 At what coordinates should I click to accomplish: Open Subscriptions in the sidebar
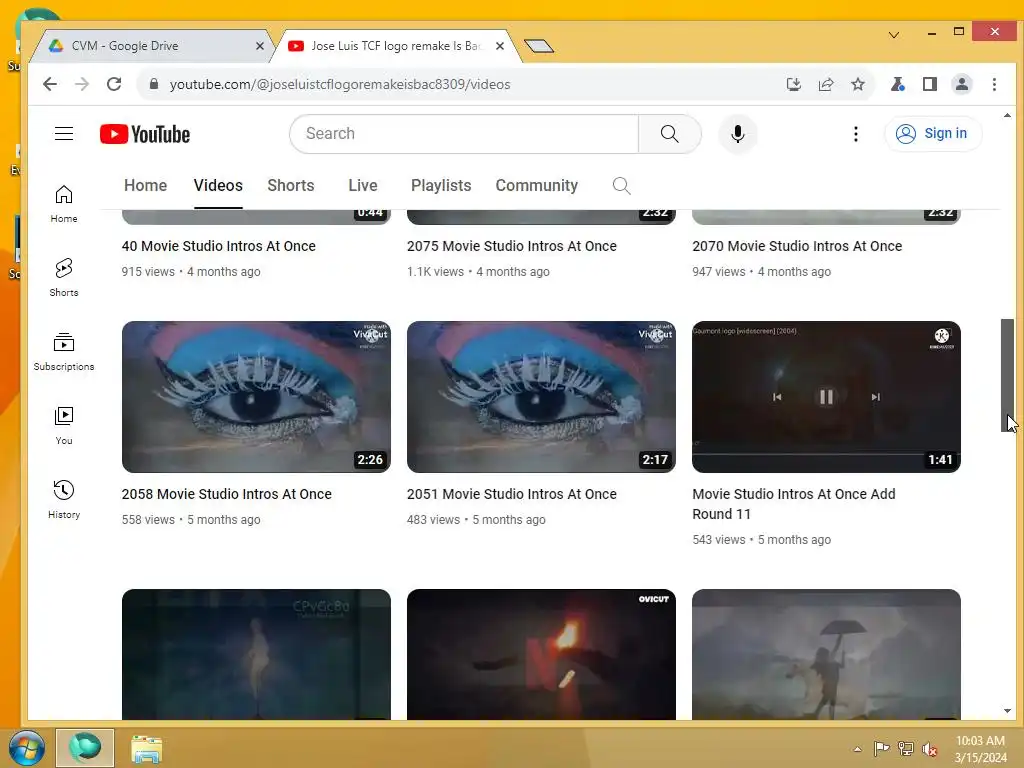(x=64, y=351)
